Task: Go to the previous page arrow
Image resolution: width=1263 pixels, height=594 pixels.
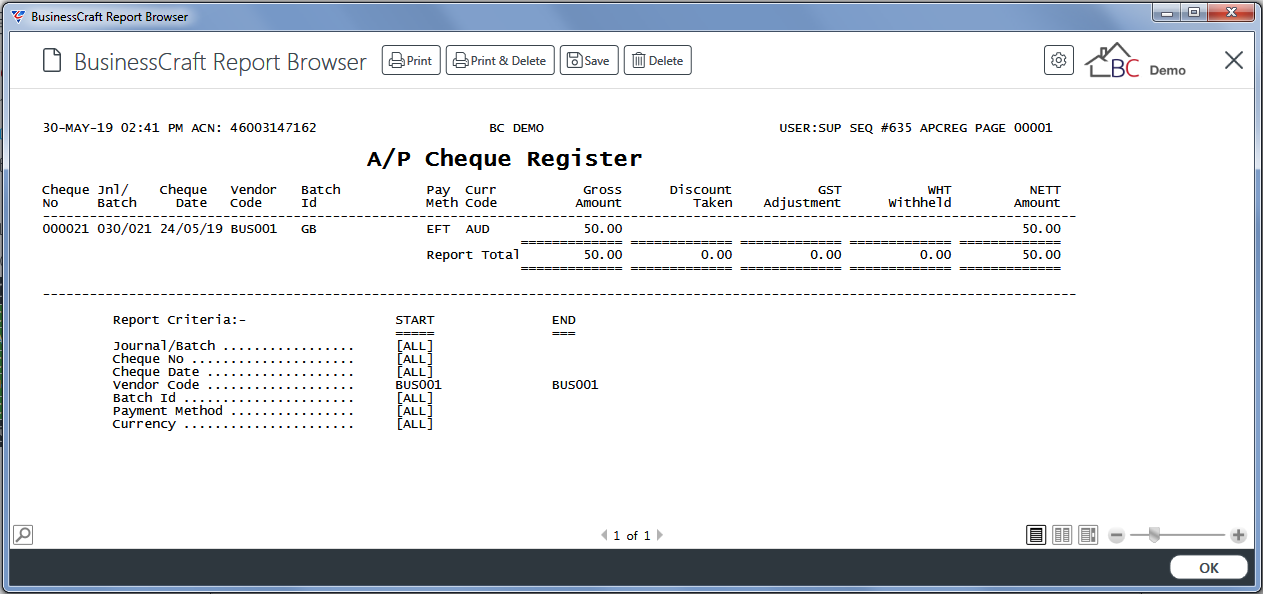Action: (x=604, y=536)
